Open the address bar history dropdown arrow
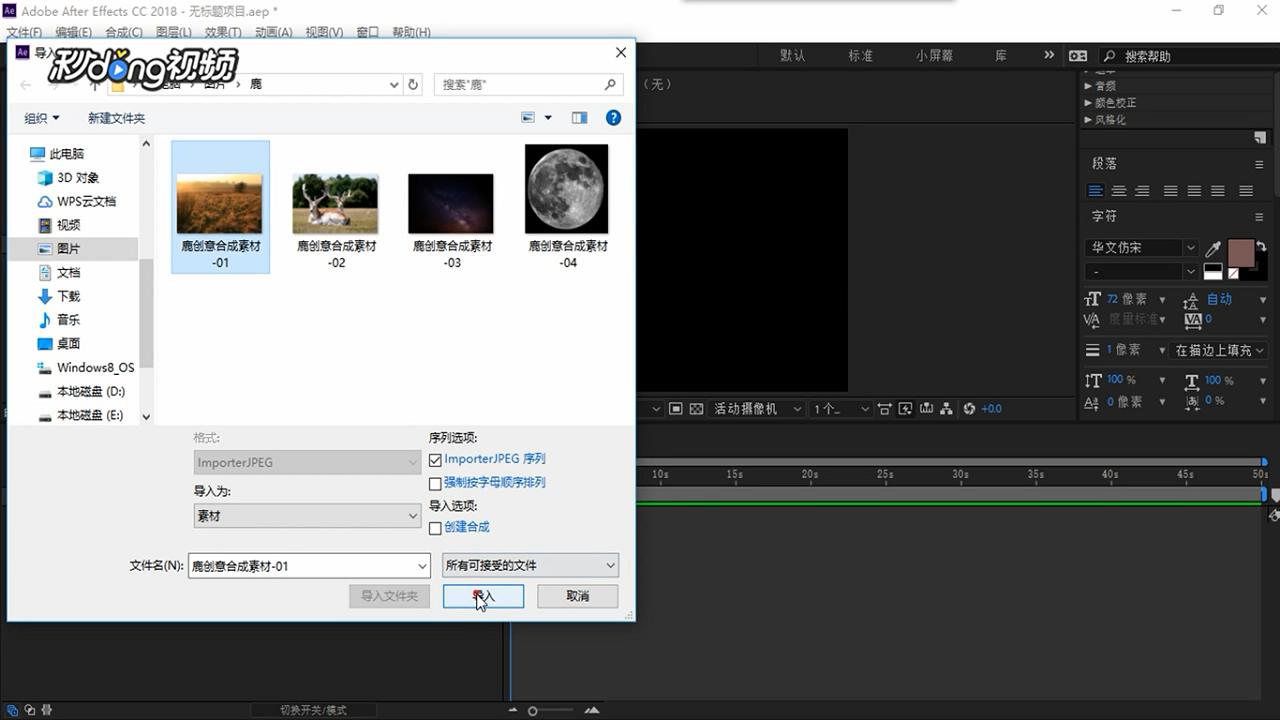1280x720 pixels. pyautogui.click(x=394, y=85)
